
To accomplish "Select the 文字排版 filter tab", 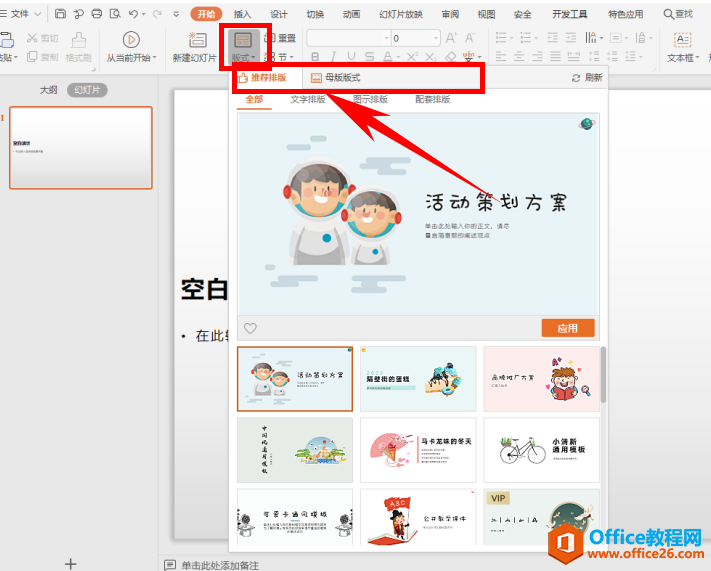I will click(x=308, y=99).
